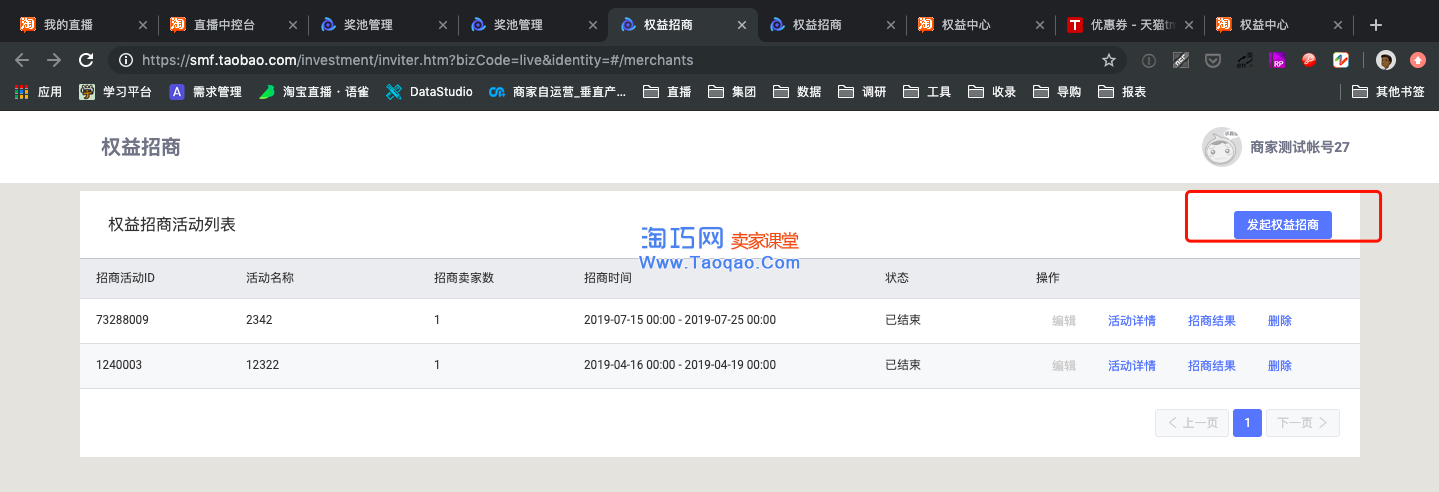
Task: Select page 1 in pagination
Action: click(1247, 423)
